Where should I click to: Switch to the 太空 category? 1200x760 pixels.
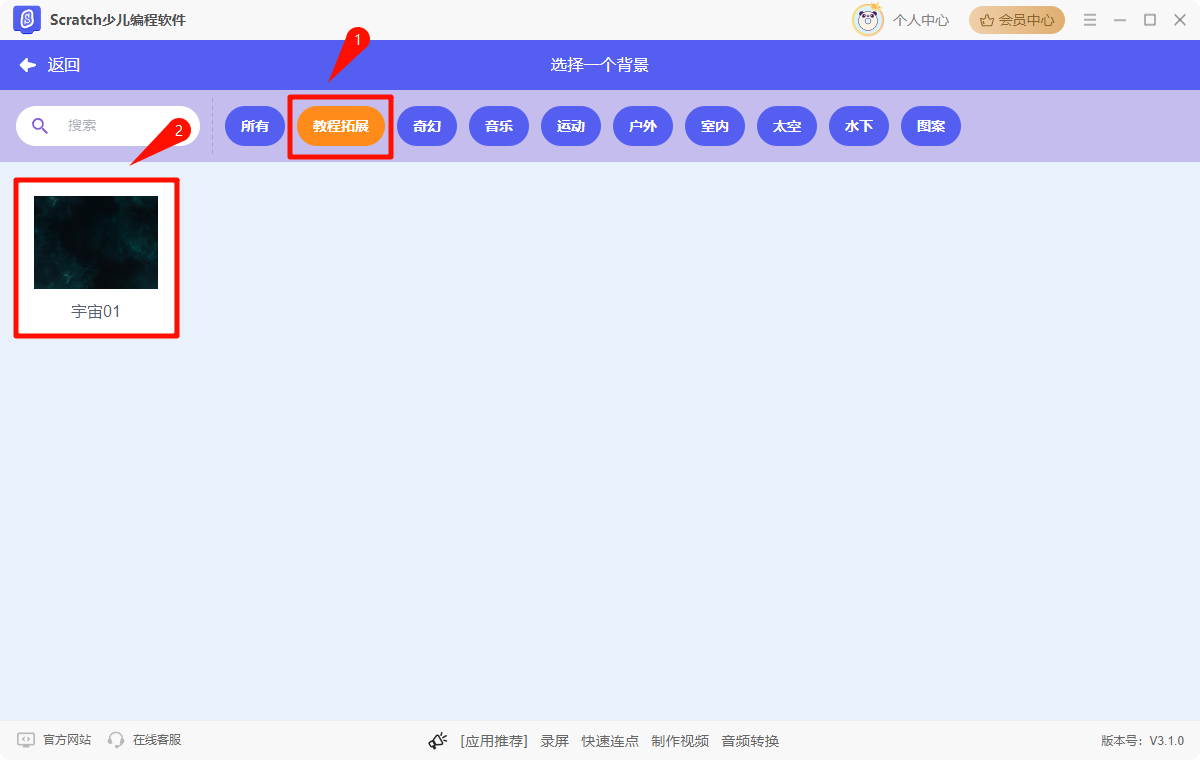tap(786, 126)
